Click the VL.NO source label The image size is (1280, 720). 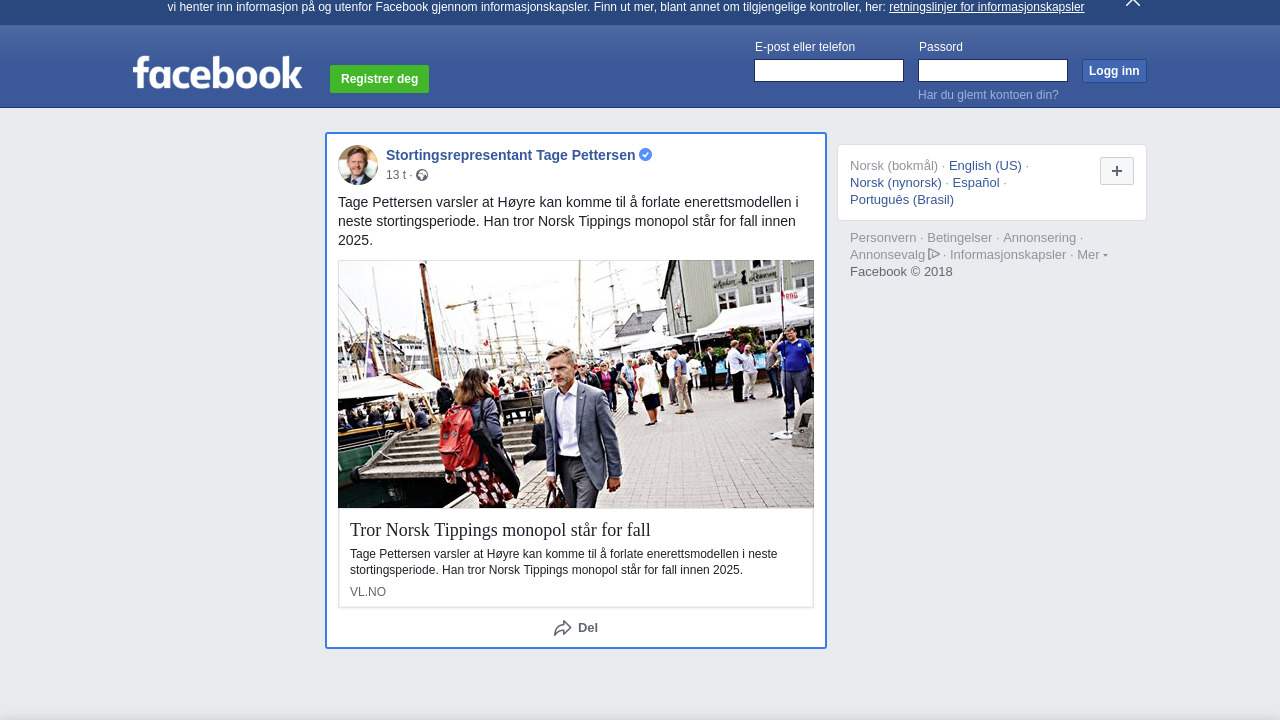(x=368, y=592)
